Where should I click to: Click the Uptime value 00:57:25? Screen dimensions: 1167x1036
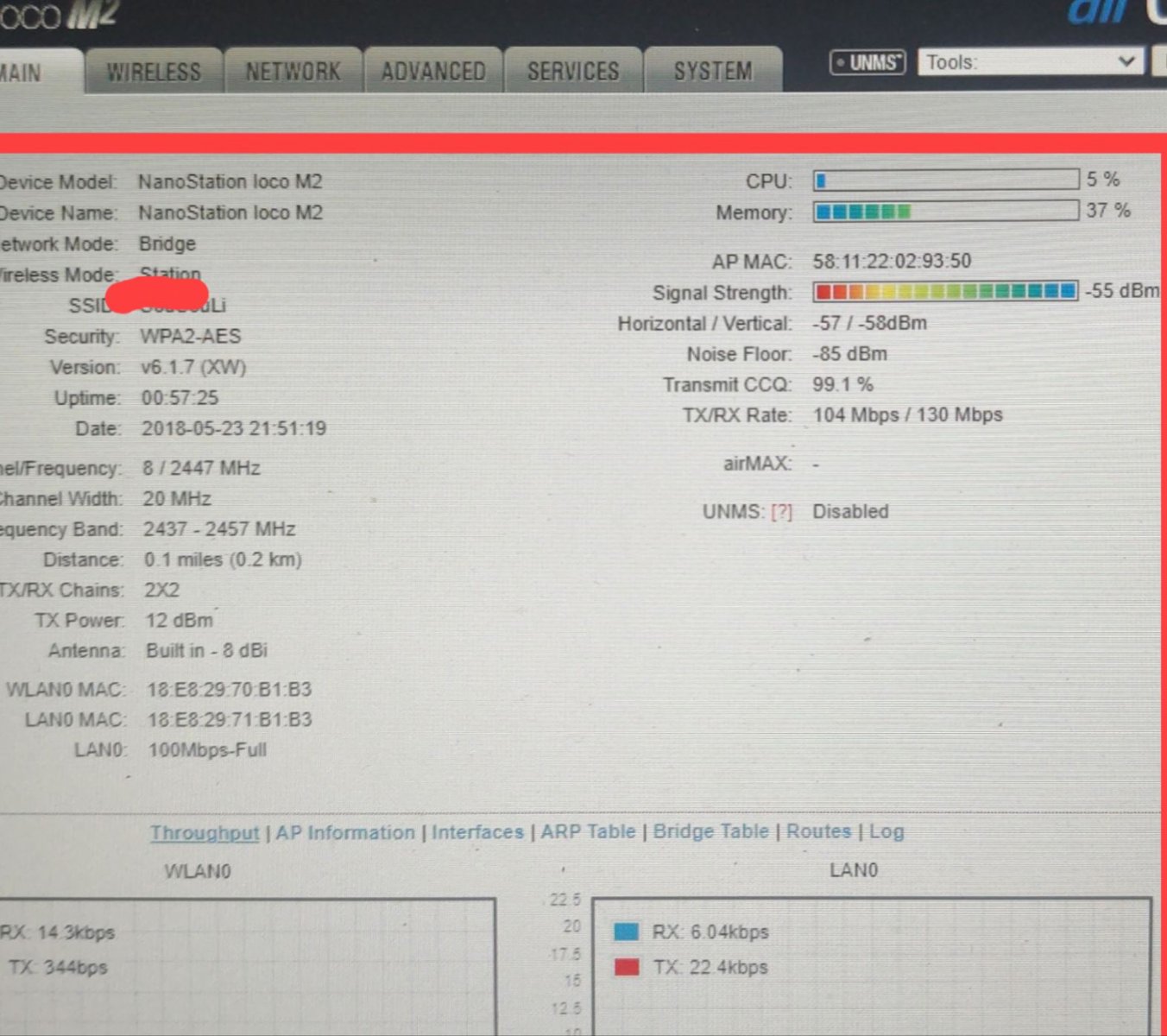[180, 398]
